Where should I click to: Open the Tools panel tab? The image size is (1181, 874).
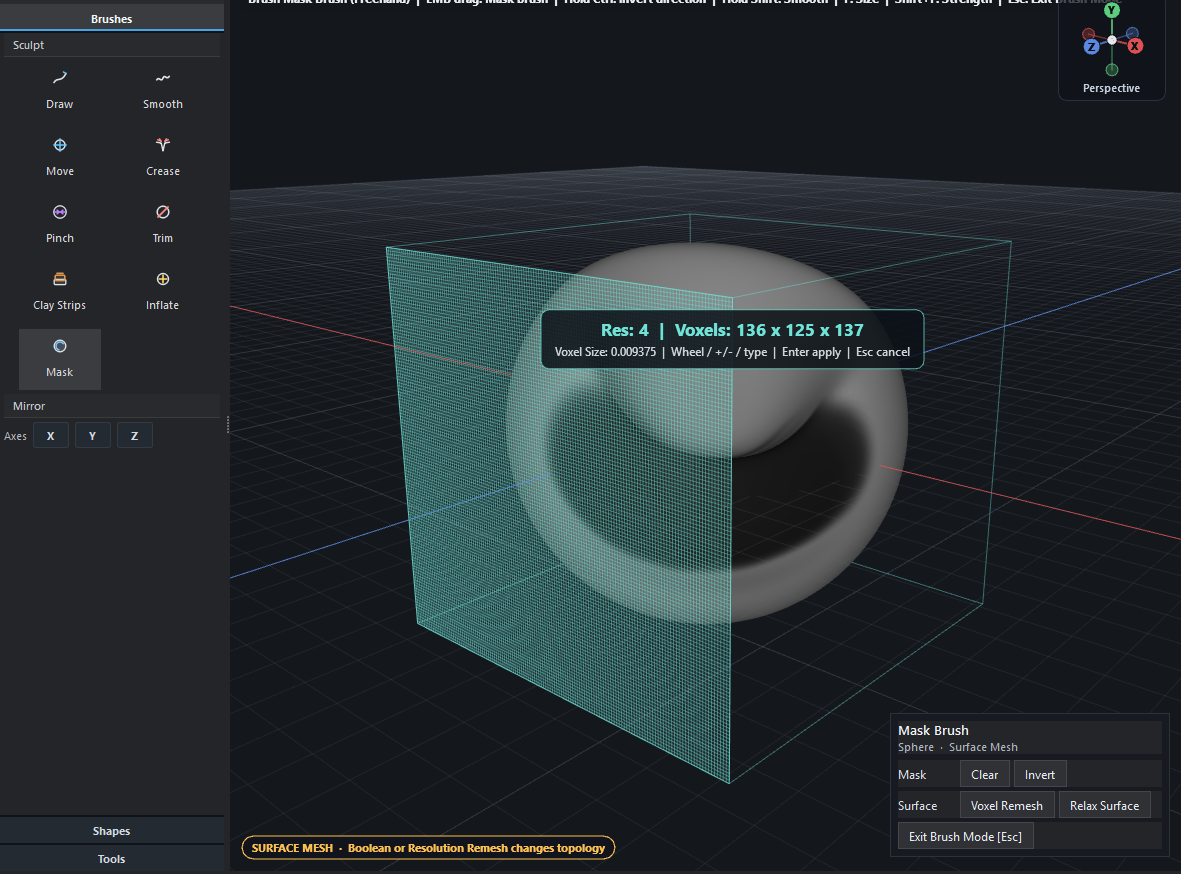tap(111, 859)
